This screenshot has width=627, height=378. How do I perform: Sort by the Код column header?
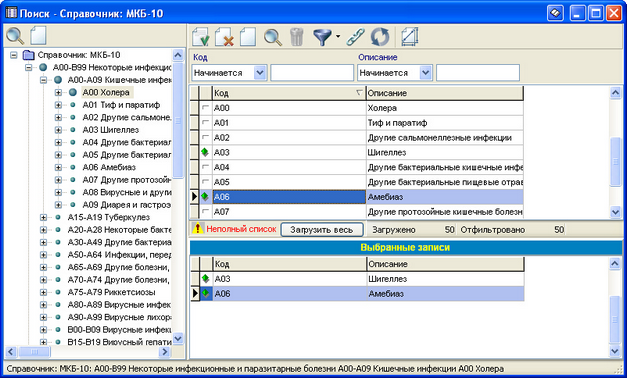289,93
